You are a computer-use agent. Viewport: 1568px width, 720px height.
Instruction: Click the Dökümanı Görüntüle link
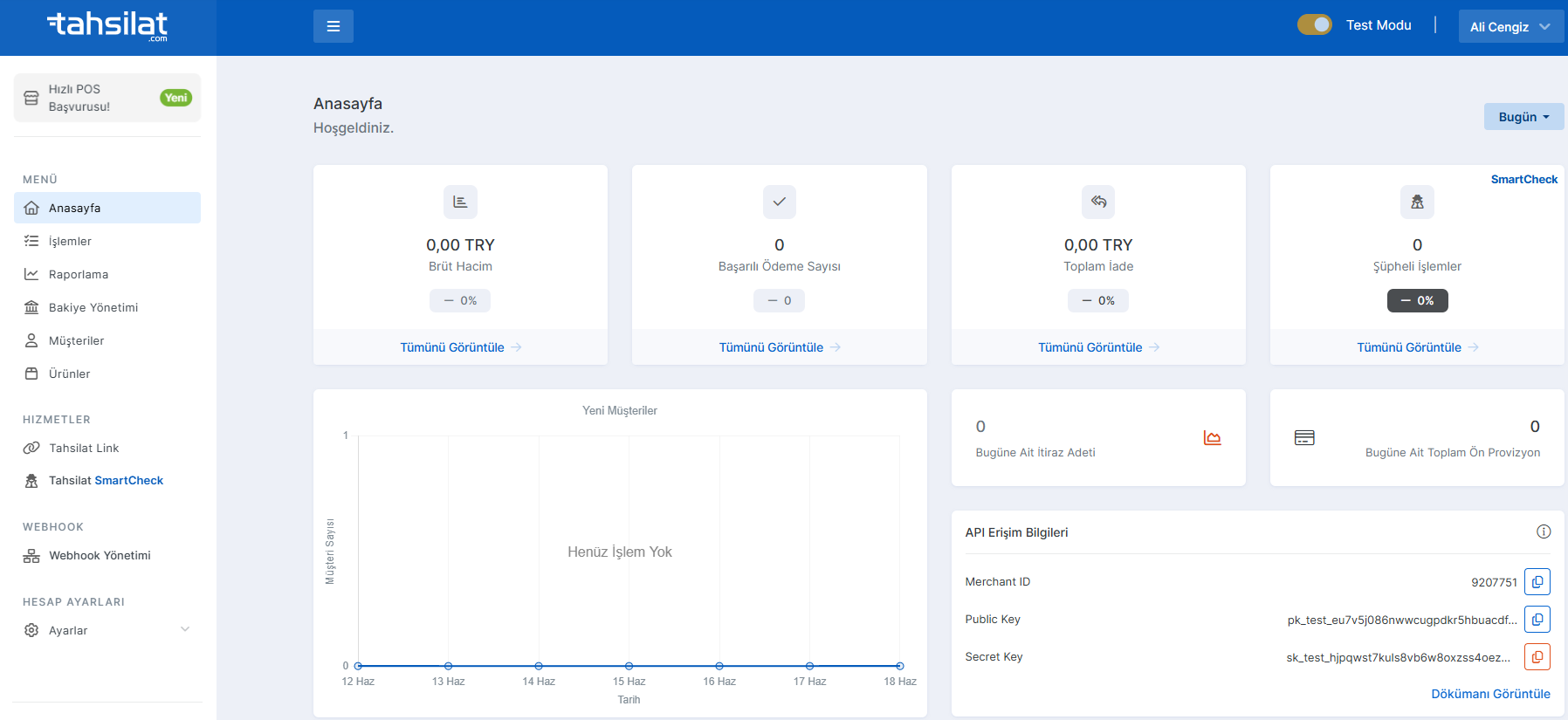1490,694
